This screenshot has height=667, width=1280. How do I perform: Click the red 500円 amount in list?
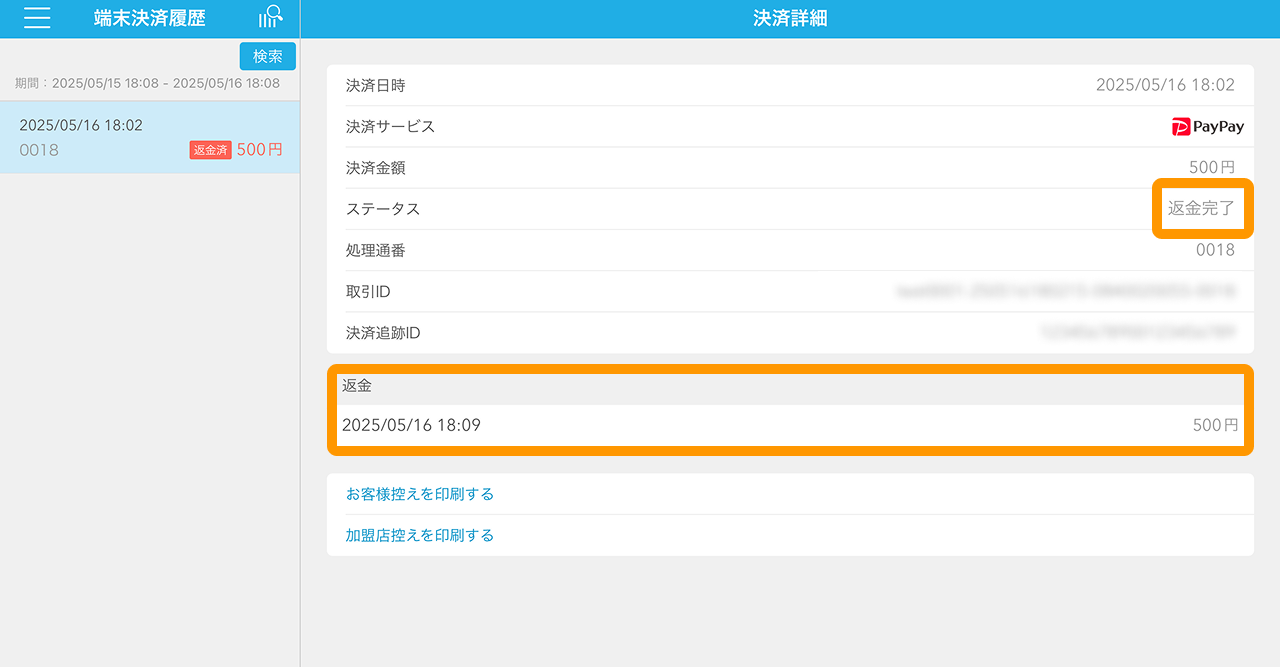[260, 150]
